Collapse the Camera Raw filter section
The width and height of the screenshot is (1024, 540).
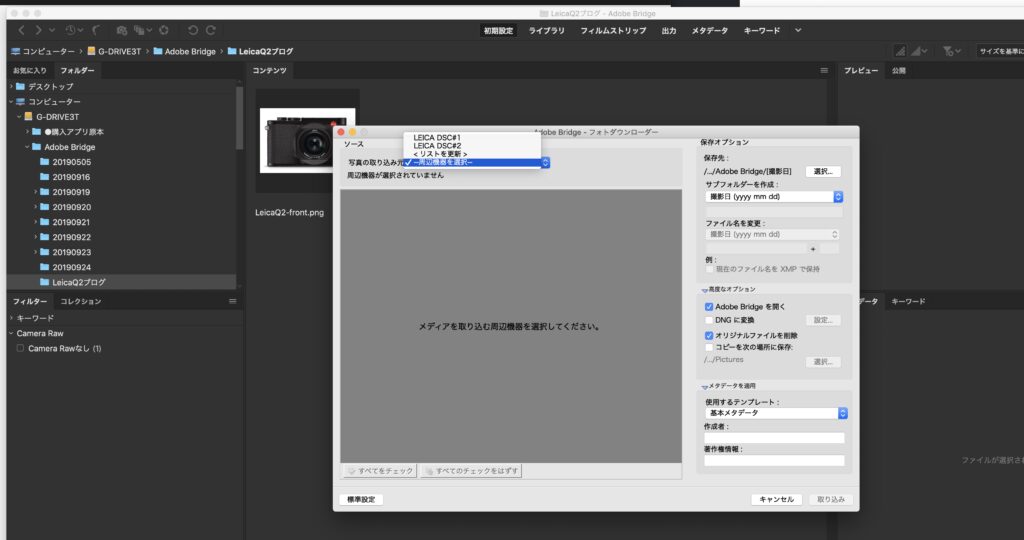tap(11, 333)
